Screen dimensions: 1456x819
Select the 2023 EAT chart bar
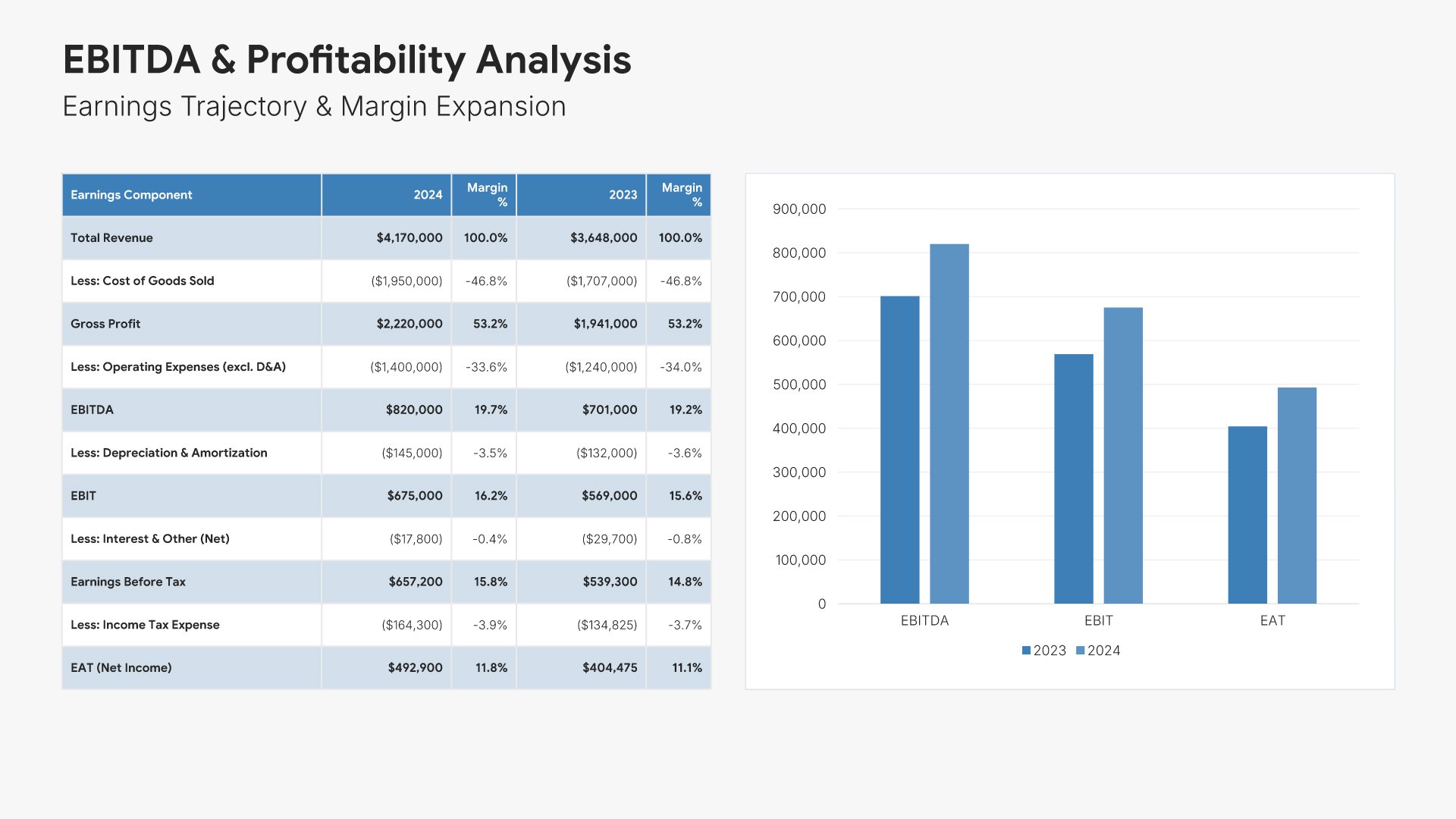[1247, 515]
